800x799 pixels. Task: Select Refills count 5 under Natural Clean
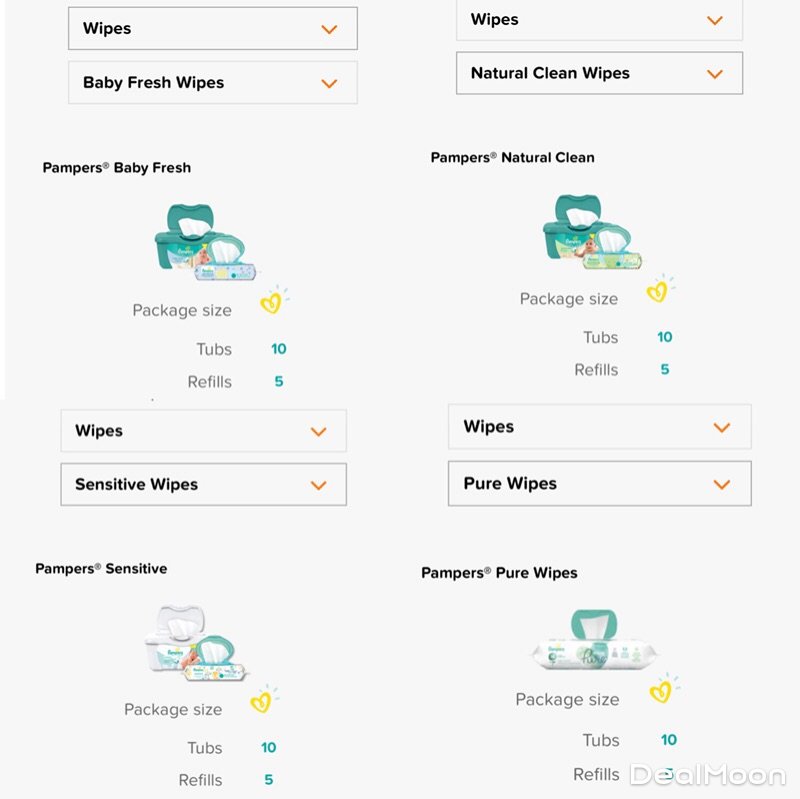click(x=665, y=369)
